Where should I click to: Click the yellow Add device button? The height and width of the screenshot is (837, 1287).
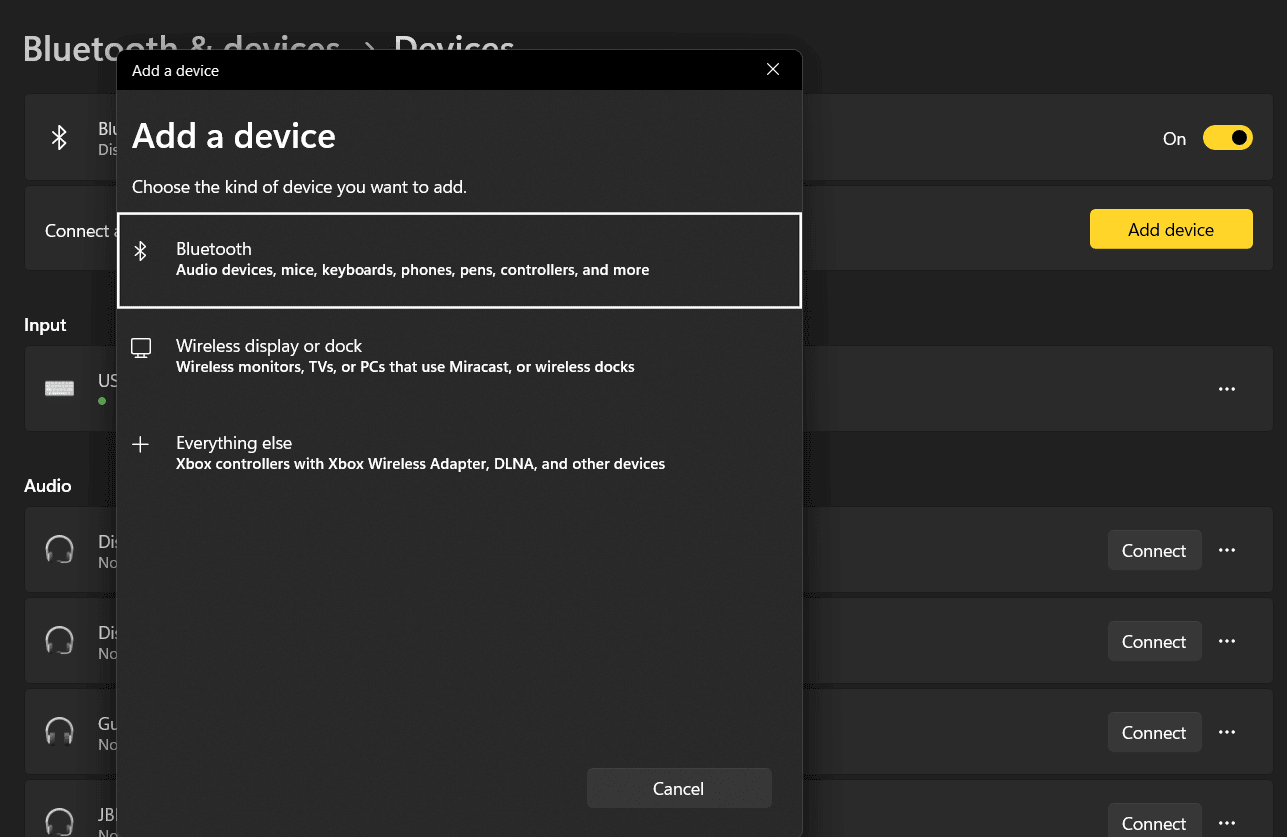tap(1171, 229)
